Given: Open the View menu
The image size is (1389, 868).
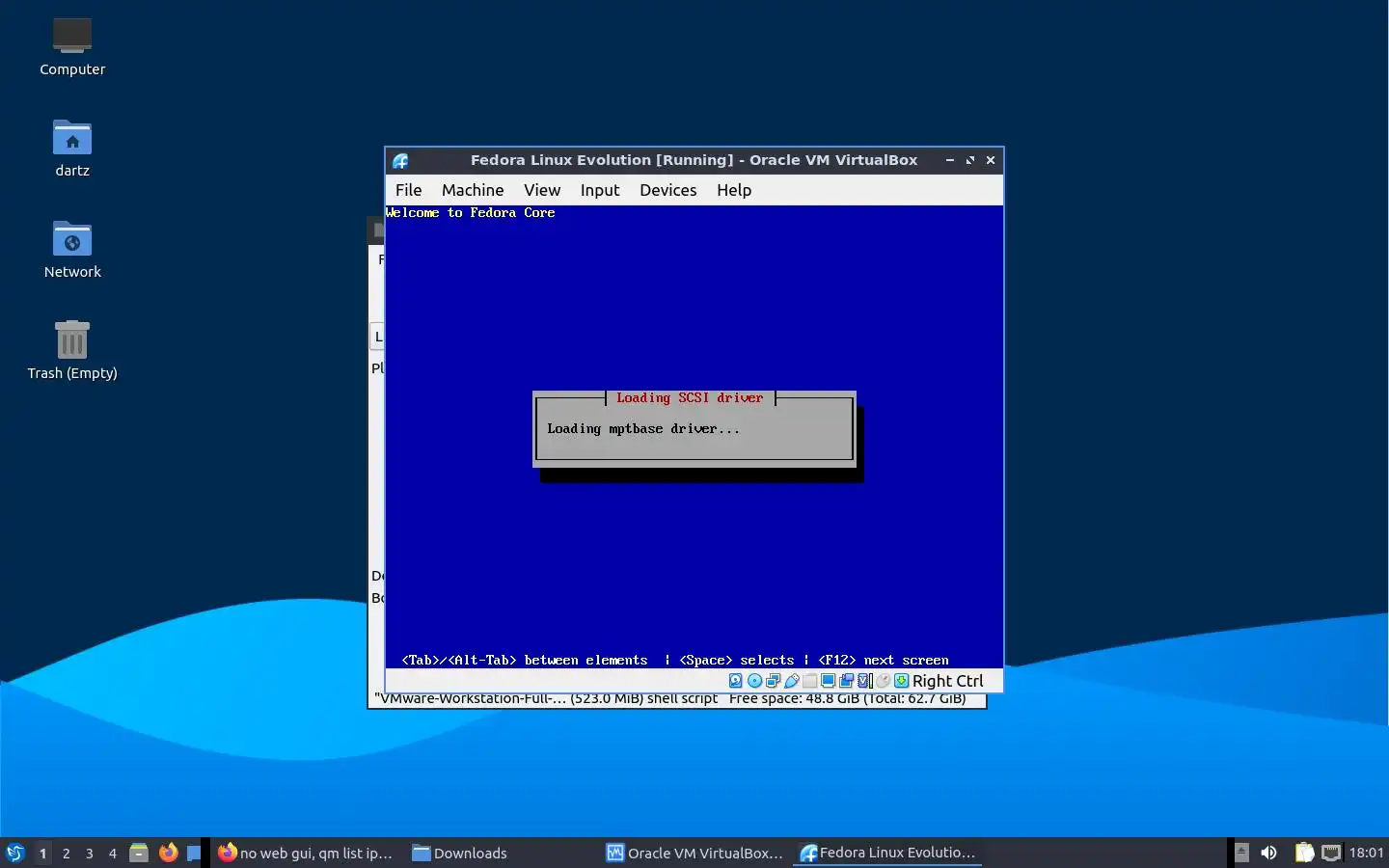Looking at the screenshot, I should click(x=542, y=190).
